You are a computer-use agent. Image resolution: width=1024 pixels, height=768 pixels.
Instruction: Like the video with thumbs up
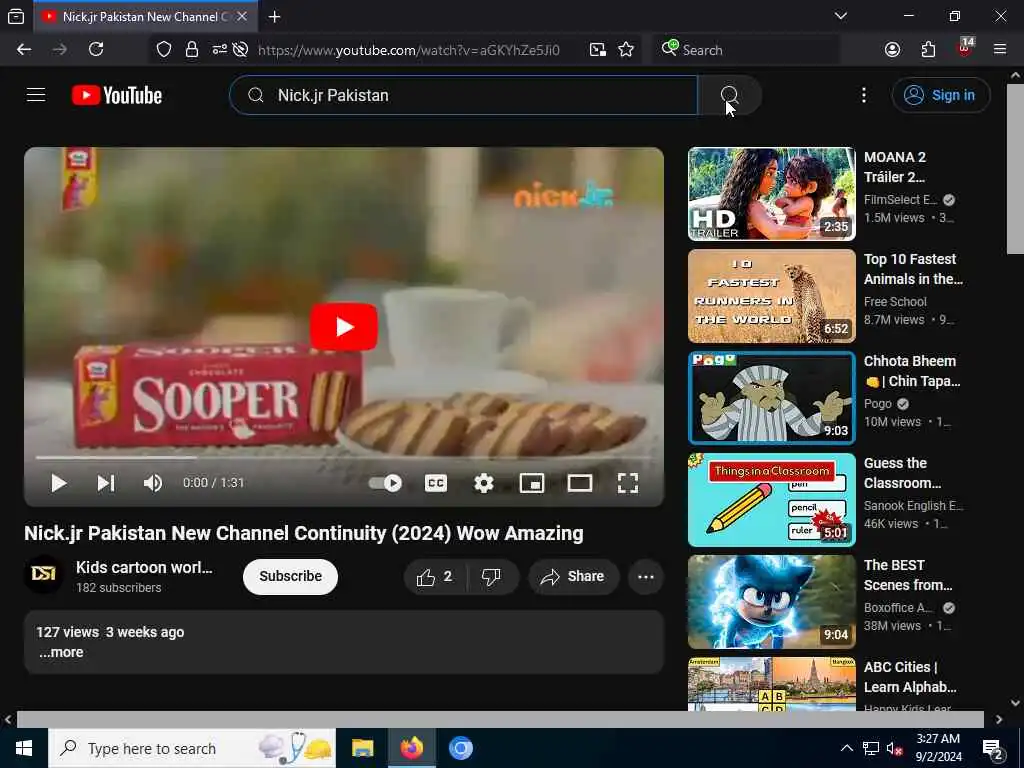tap(436, 577)
